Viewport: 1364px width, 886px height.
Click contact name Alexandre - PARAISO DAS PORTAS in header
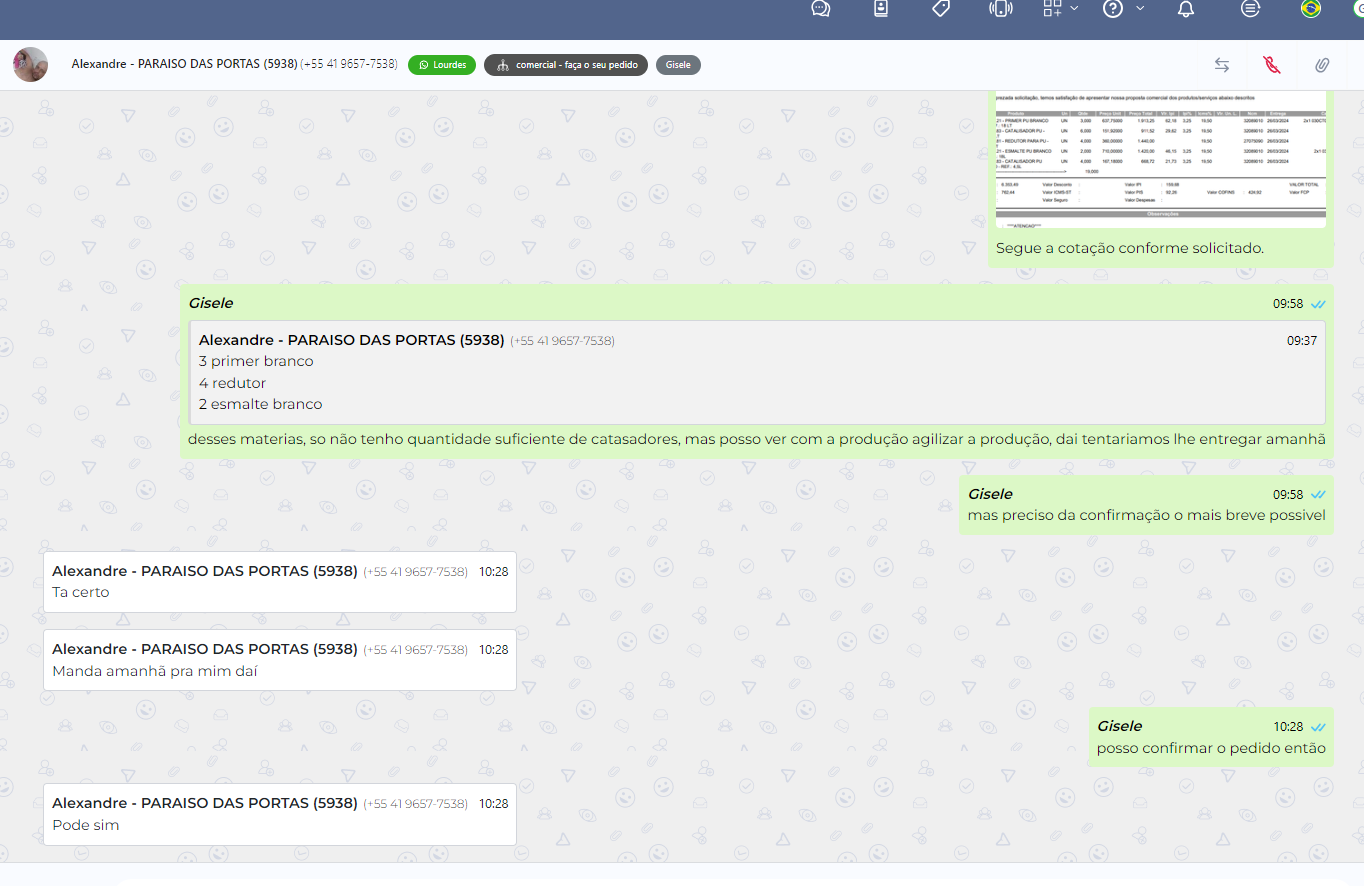184,64
